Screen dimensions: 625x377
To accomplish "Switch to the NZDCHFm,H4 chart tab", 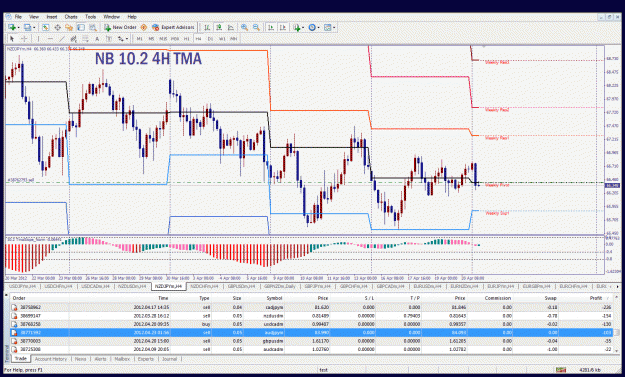I will coord(204,286).
